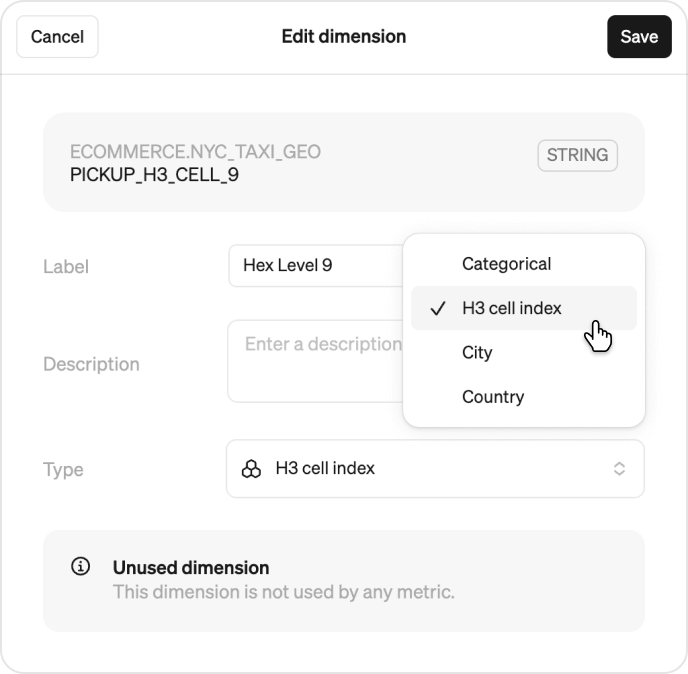Cancel editing the dimension
Screen dimensions: 688x674
click(57, 37)
